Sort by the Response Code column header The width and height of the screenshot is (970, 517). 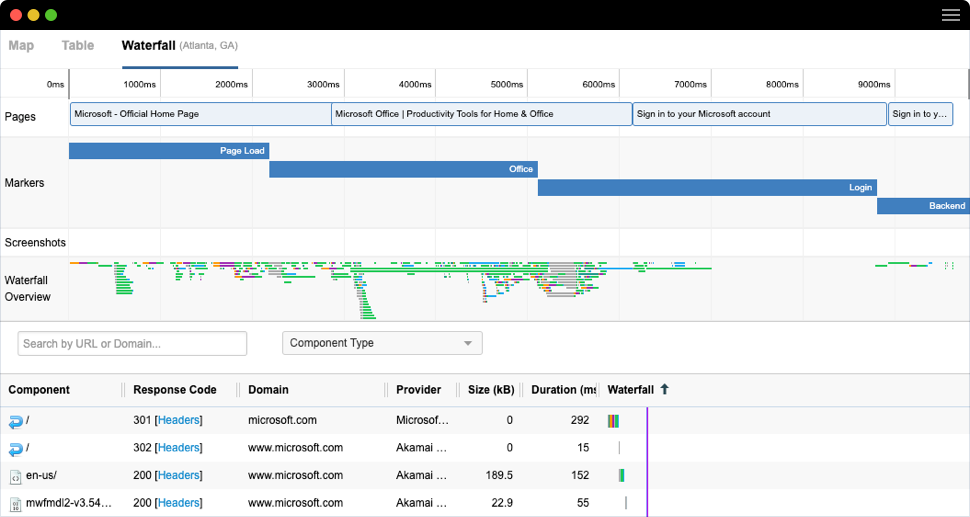click(x=174, y=390)
